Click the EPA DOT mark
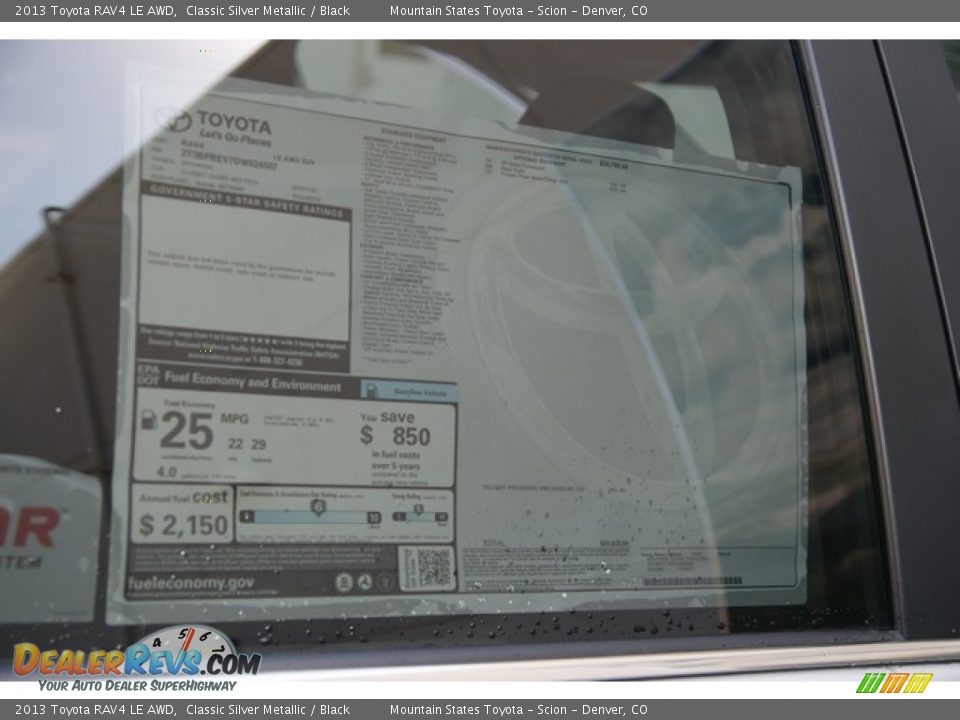Screen dimensions: 960x720 tap(148, 374)
